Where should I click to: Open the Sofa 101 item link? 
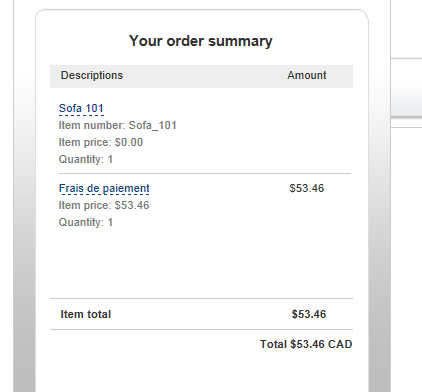click(81, 108)
